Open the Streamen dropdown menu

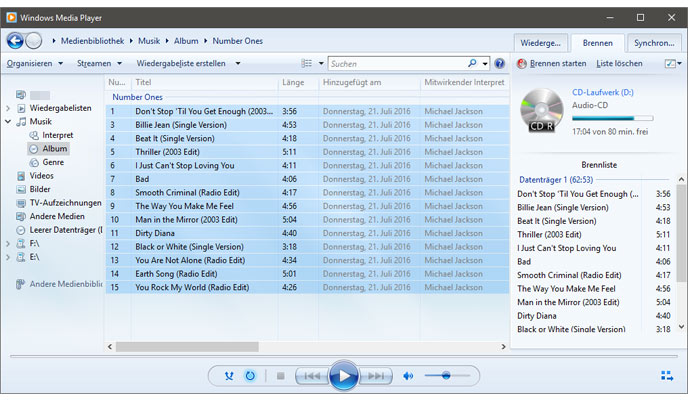click(x=99, y=64)
